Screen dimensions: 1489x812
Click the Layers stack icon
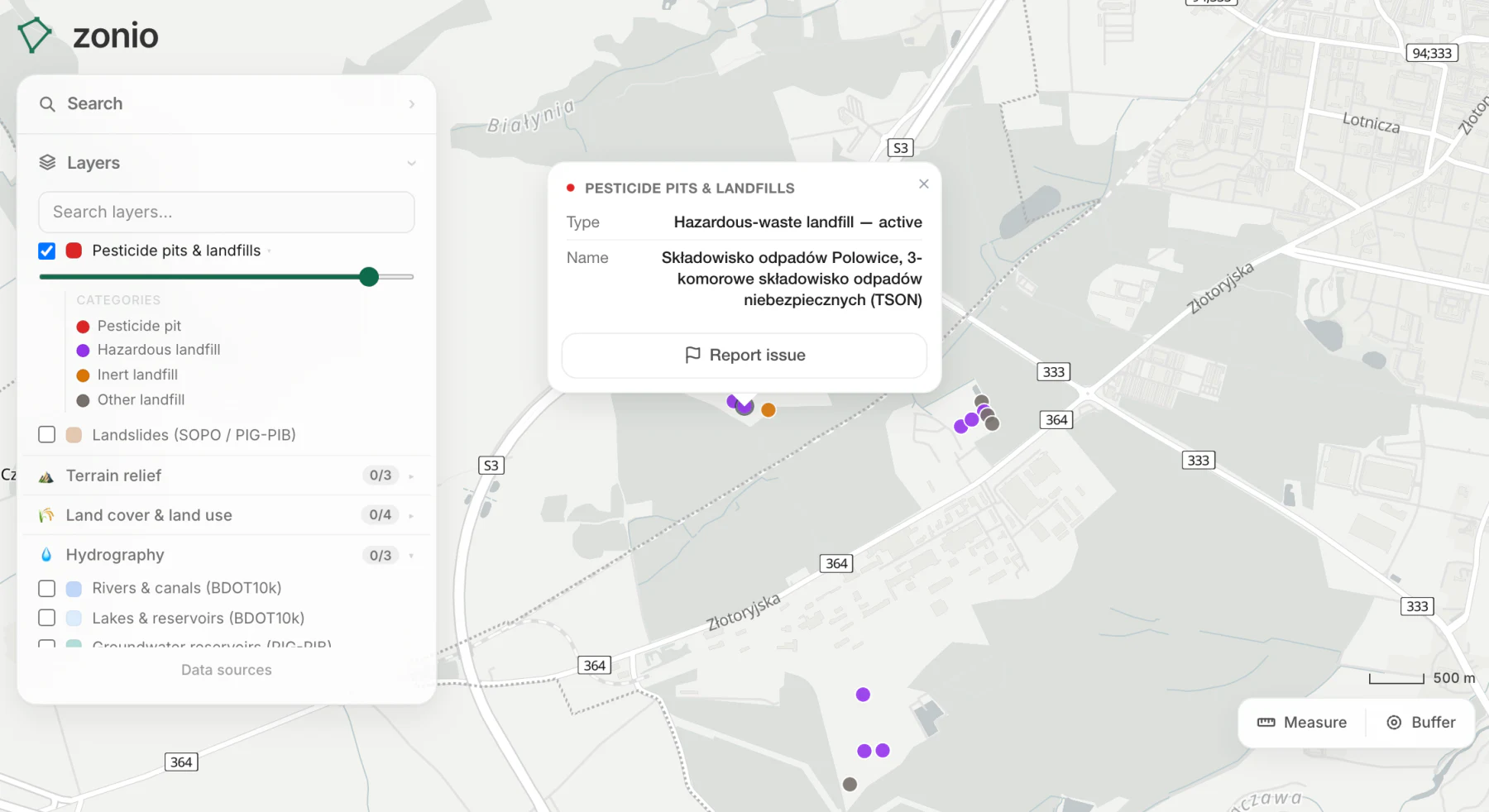pos(47,163)
